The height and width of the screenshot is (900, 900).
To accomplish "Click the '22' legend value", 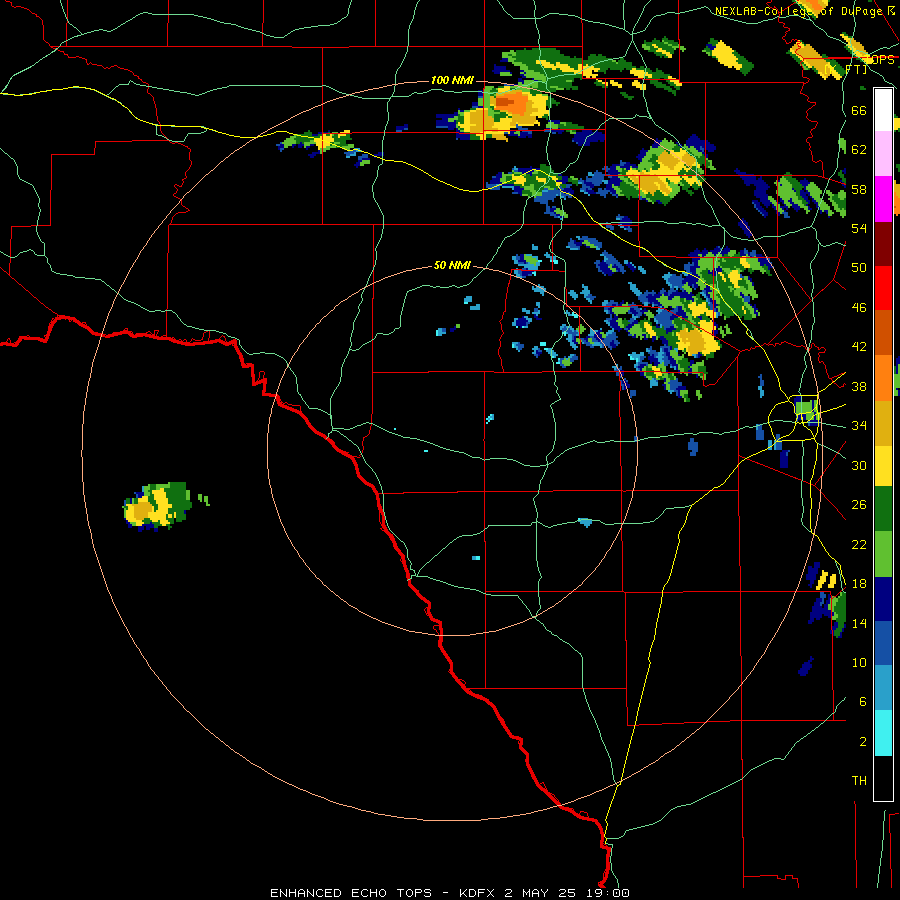I will click(859, 544).
